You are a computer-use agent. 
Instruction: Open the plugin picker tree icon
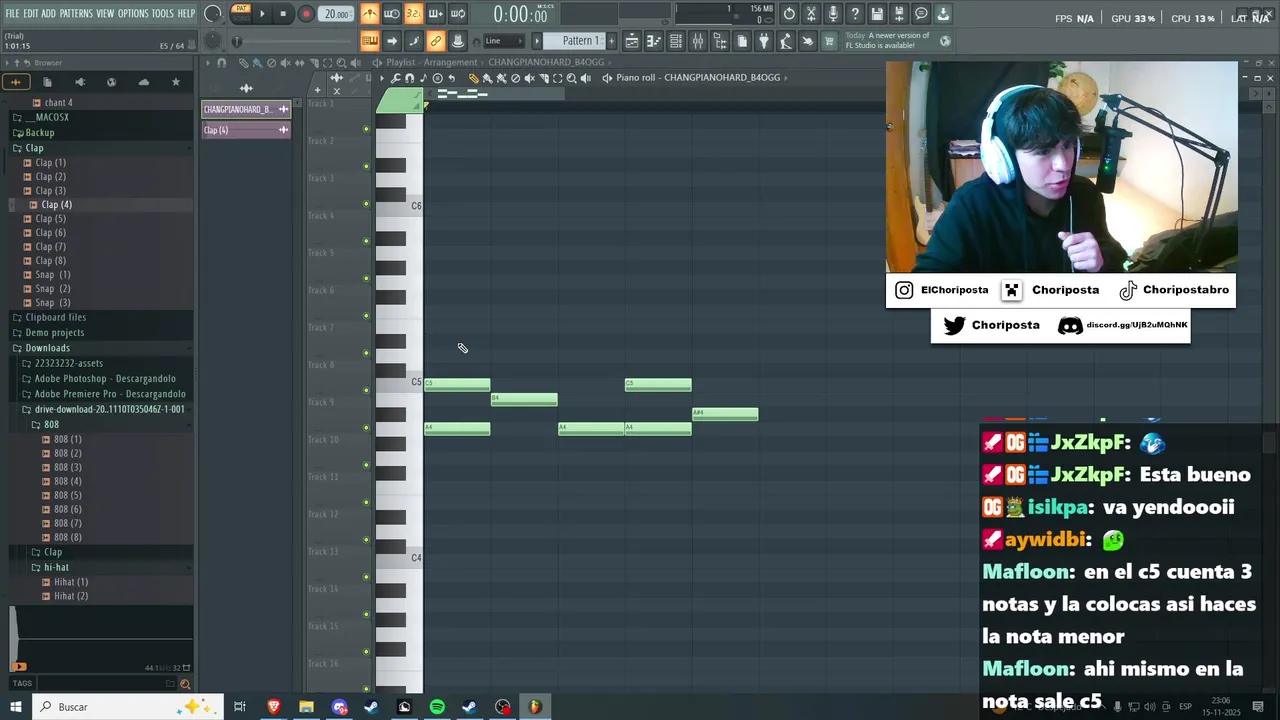720,41
